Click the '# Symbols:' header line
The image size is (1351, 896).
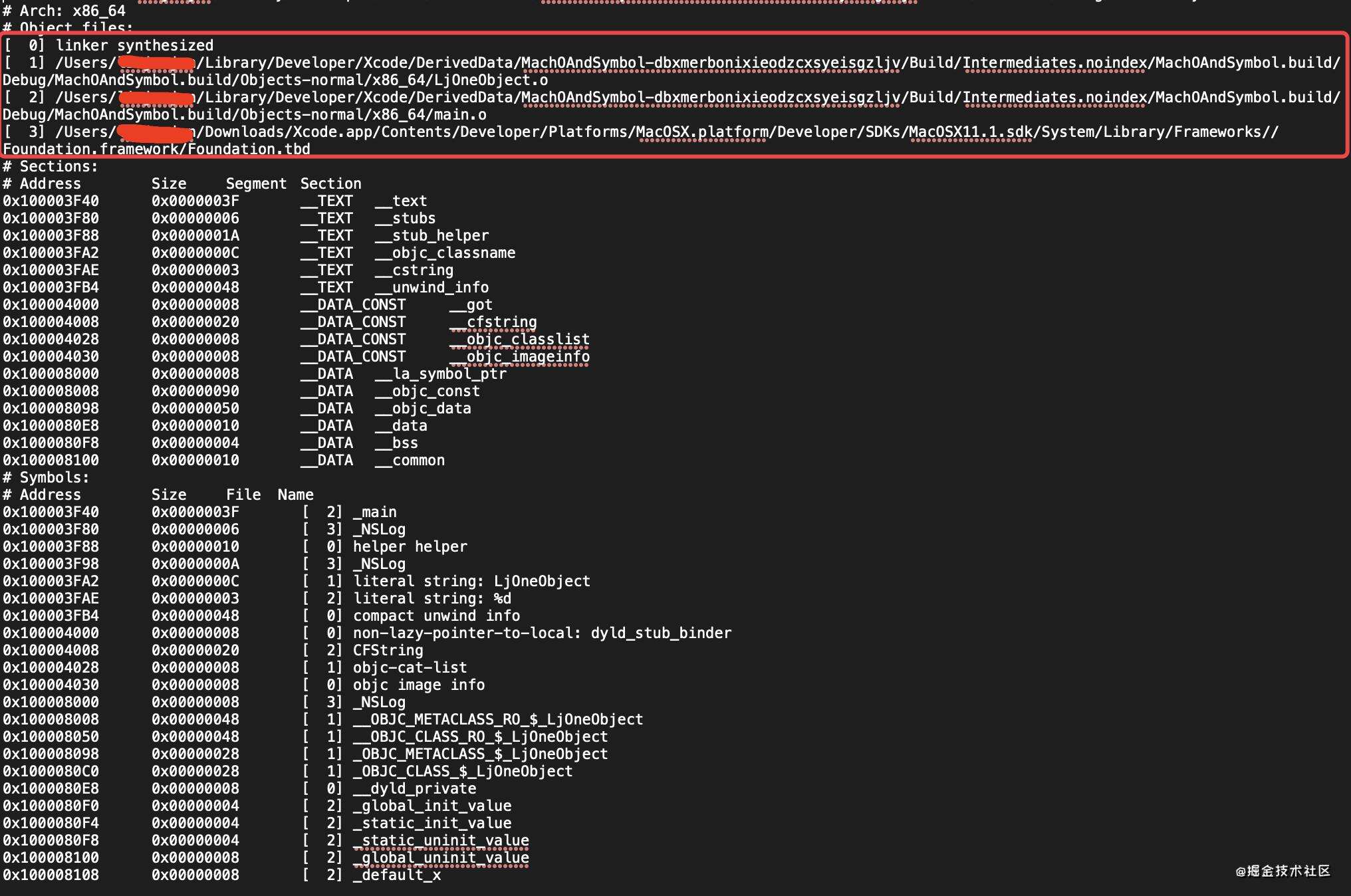[46, 477]
